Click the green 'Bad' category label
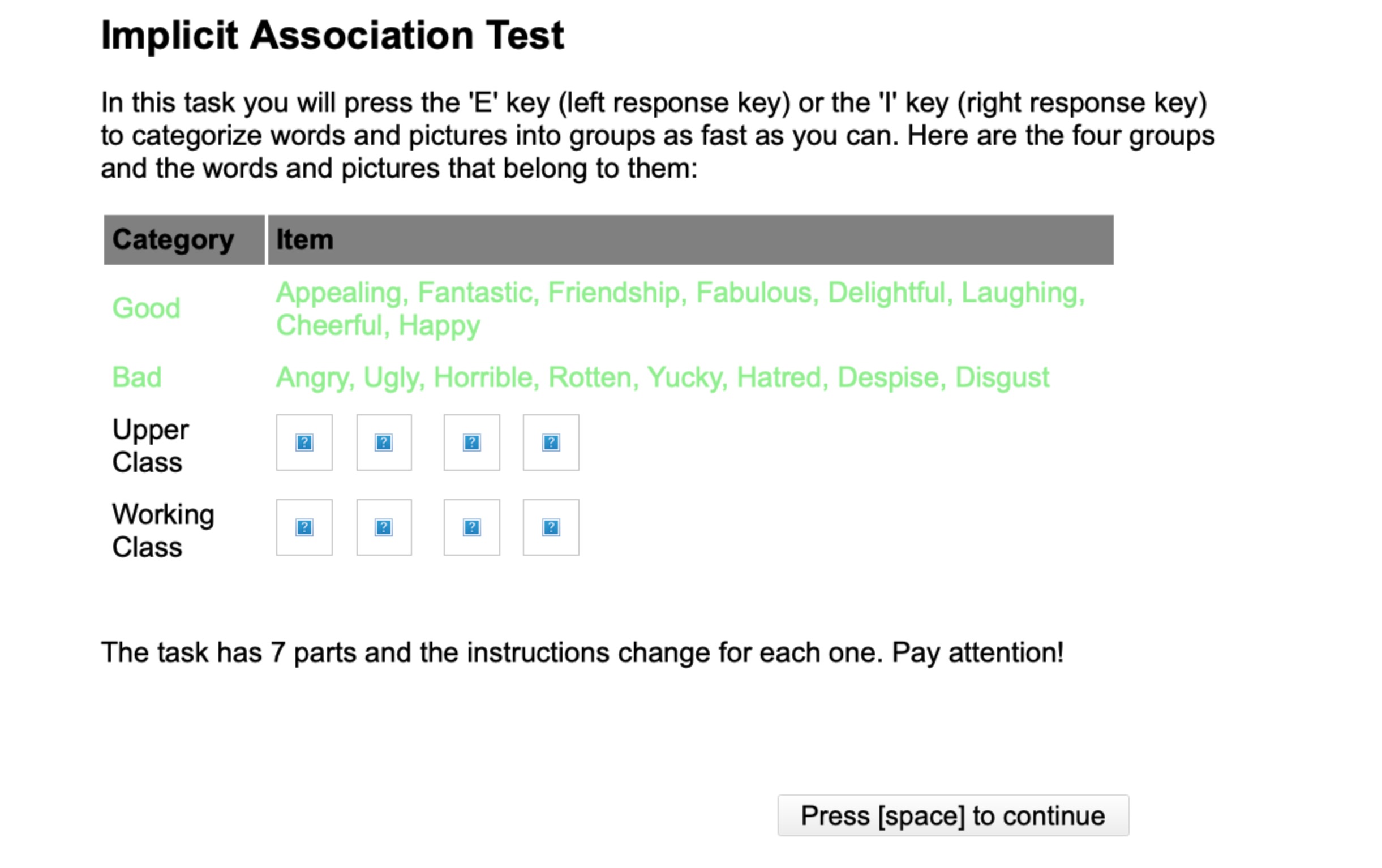Image resolution: width=1382 pixels, height=868 pixels. pos(136,377)
